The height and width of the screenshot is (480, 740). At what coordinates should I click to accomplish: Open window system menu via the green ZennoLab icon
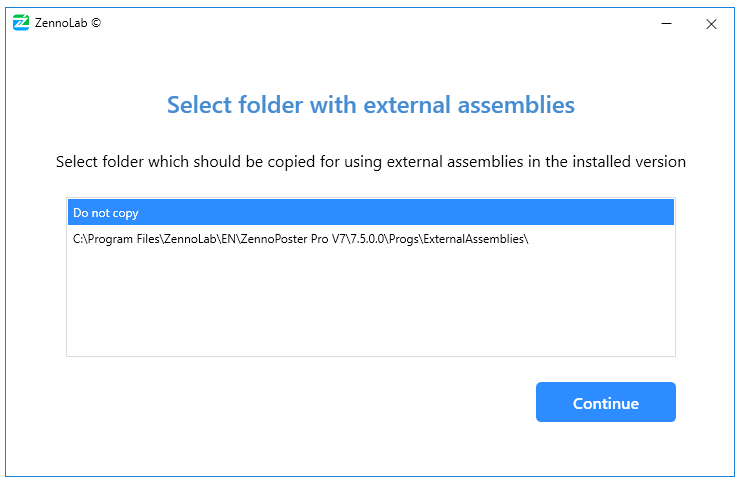21,23
